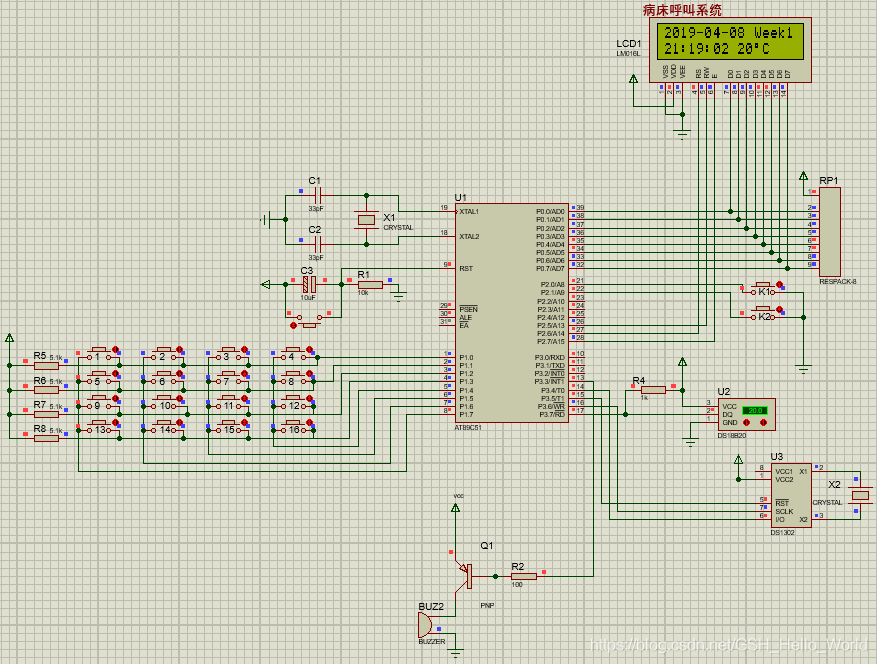Select the BUZZ2 buzzer component
This screenshot has width=877, height=664.
pyautogui.click(x=425, y=625)
